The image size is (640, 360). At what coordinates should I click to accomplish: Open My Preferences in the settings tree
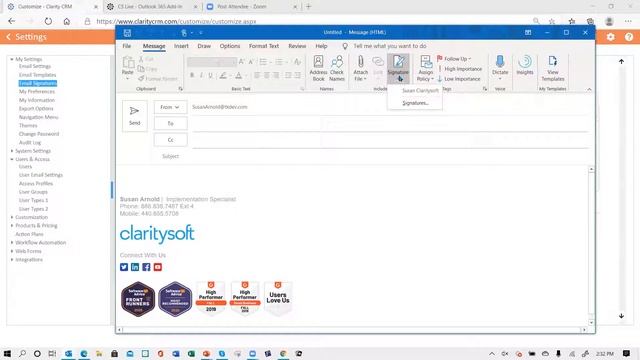(x=37, y=91)
